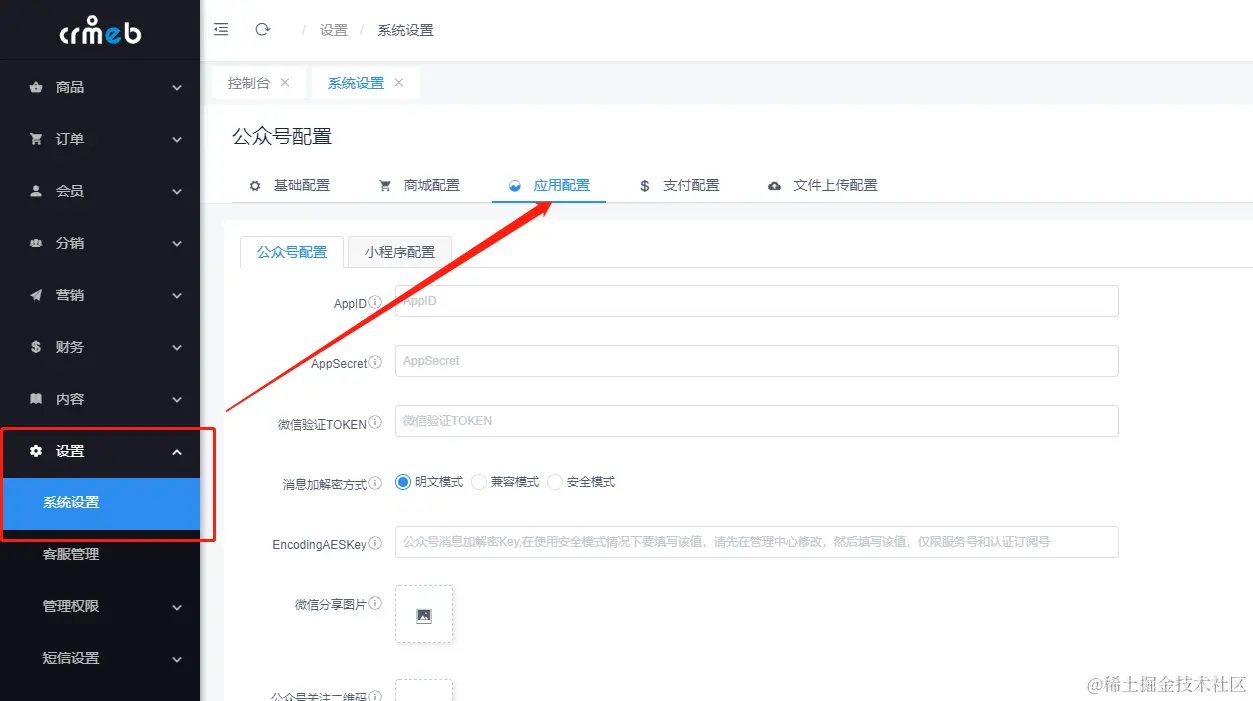
Task: Click the info icon next to EncodingAESKey
Action: coord(375,543)
